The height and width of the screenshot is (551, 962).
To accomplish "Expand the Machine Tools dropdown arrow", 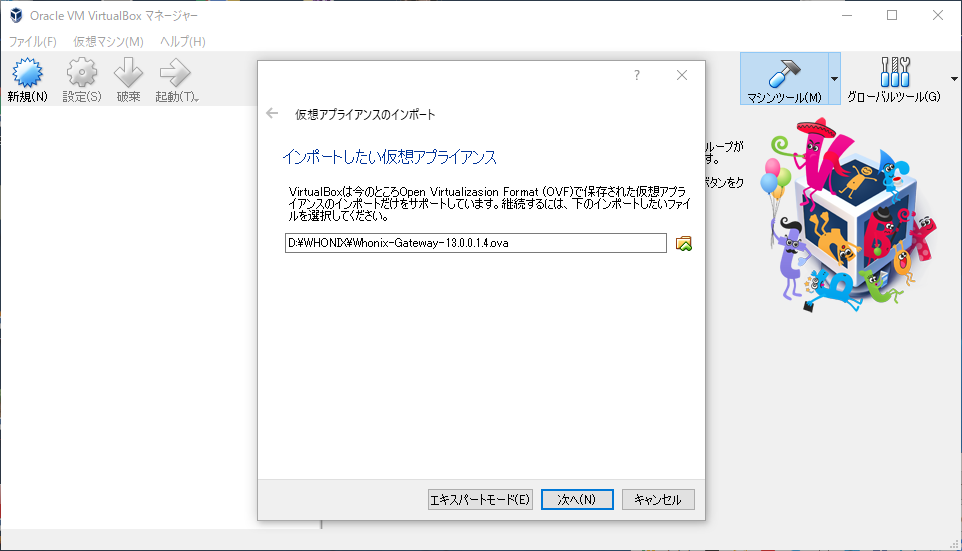I will (834, 79).
